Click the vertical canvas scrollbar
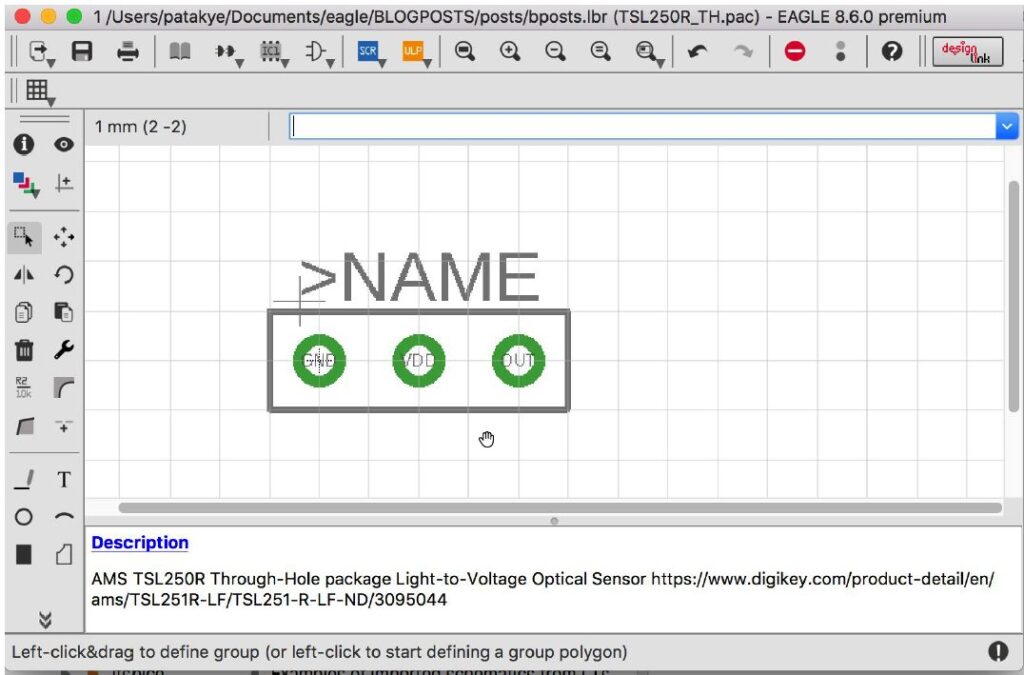1024x675 pixels. [x=1014, y=297]
